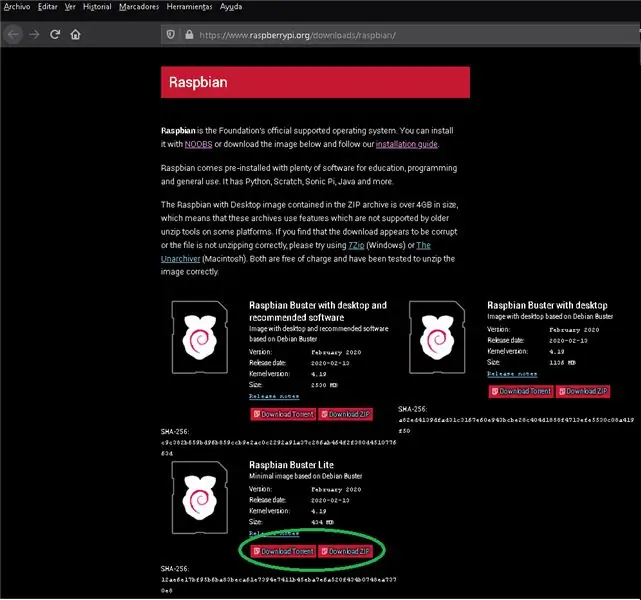Open Release notes for Buster with desktop
Viewport: 641px width, 600px height.
click(512, 374)
